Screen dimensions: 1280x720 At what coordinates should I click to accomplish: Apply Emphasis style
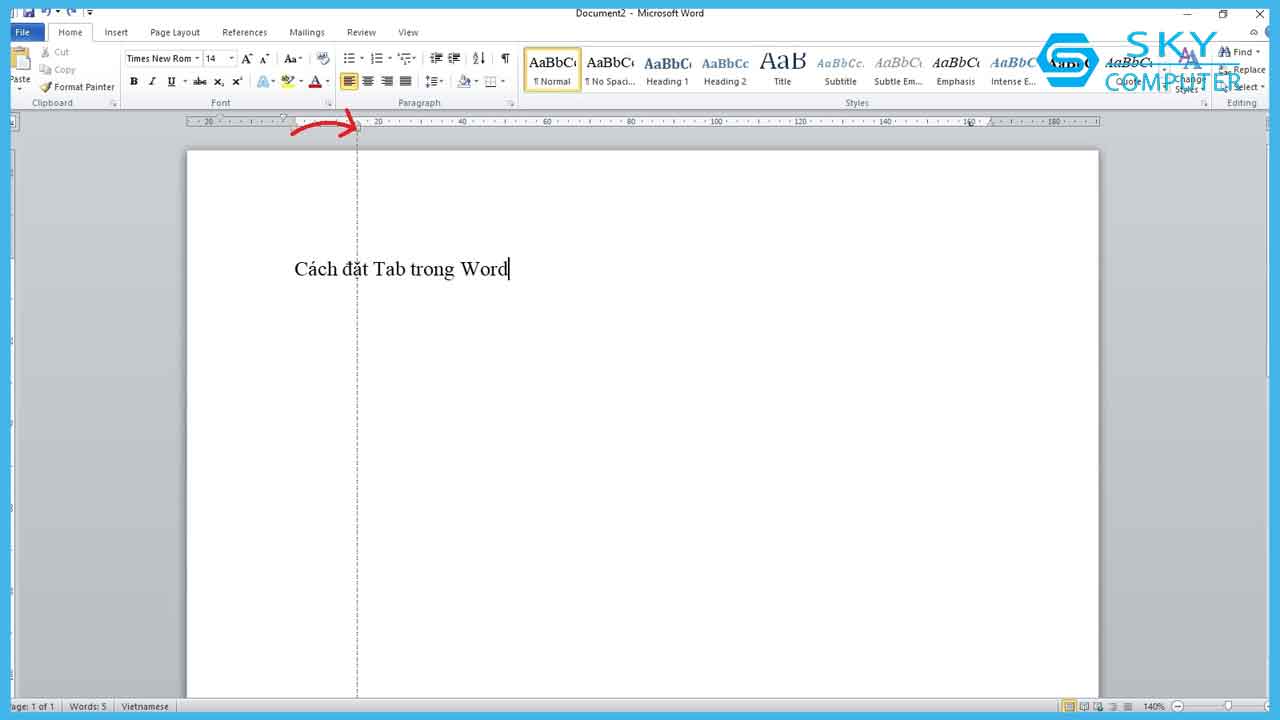[x=956, y=70]
